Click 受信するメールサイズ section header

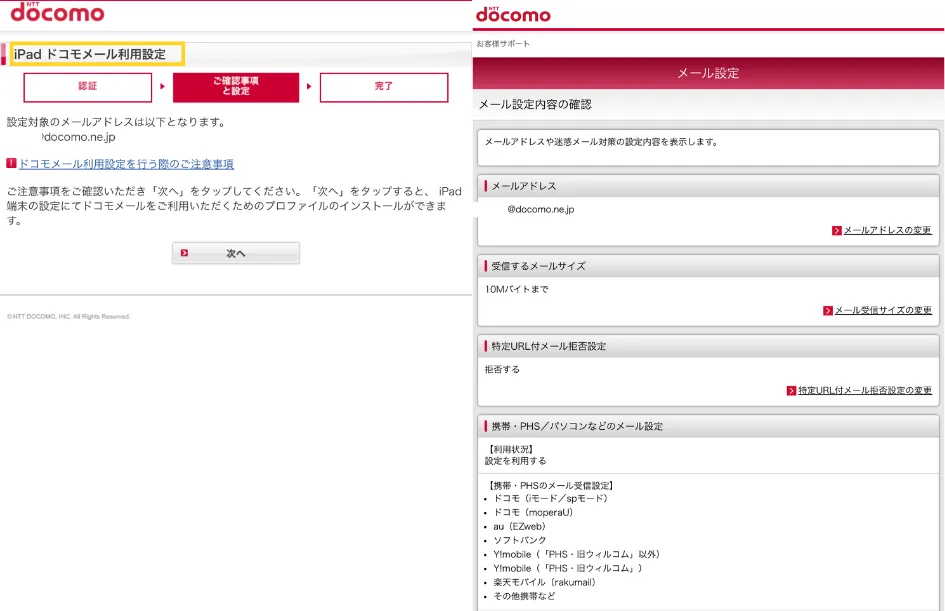tap(708, 266)
